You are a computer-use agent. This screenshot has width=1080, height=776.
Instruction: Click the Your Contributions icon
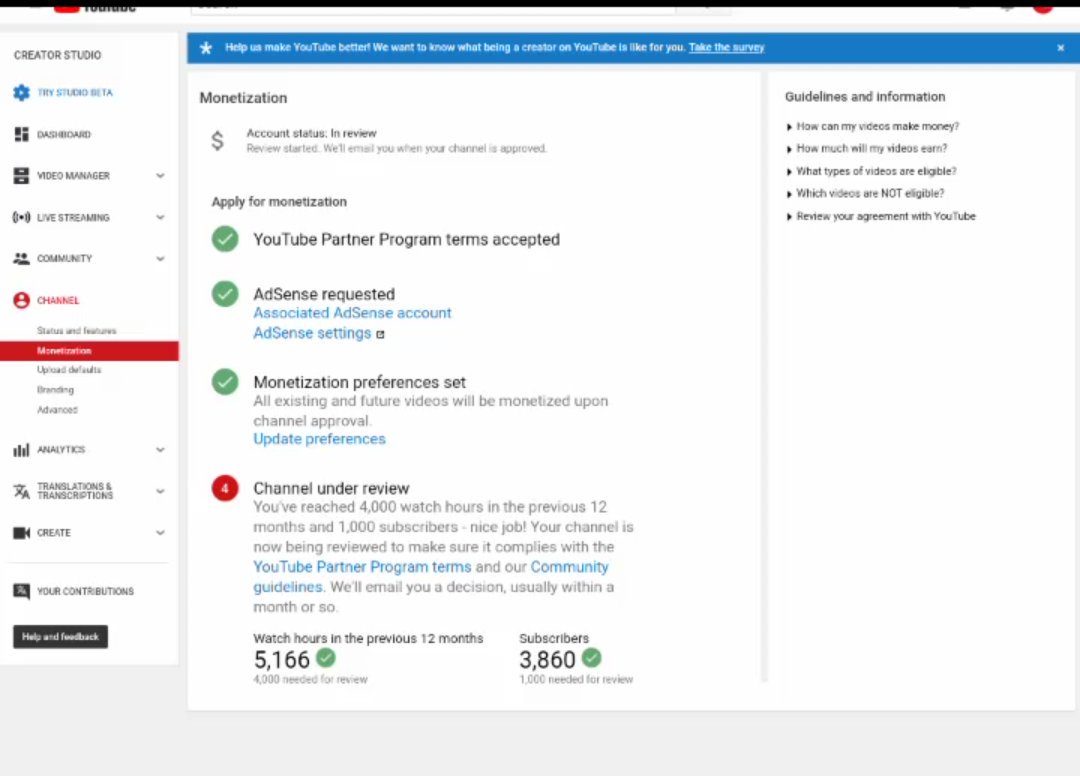[21, 591]
